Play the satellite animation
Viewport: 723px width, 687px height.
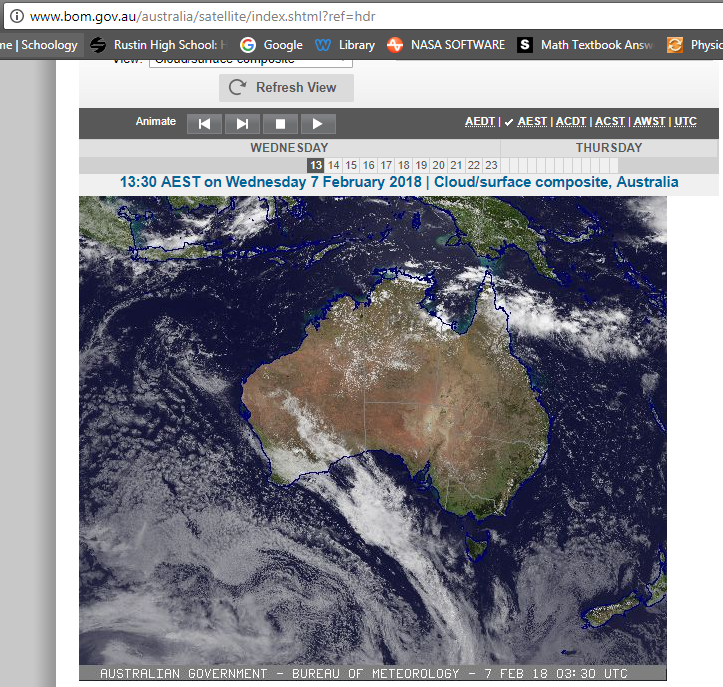click(x=318, y=124)
